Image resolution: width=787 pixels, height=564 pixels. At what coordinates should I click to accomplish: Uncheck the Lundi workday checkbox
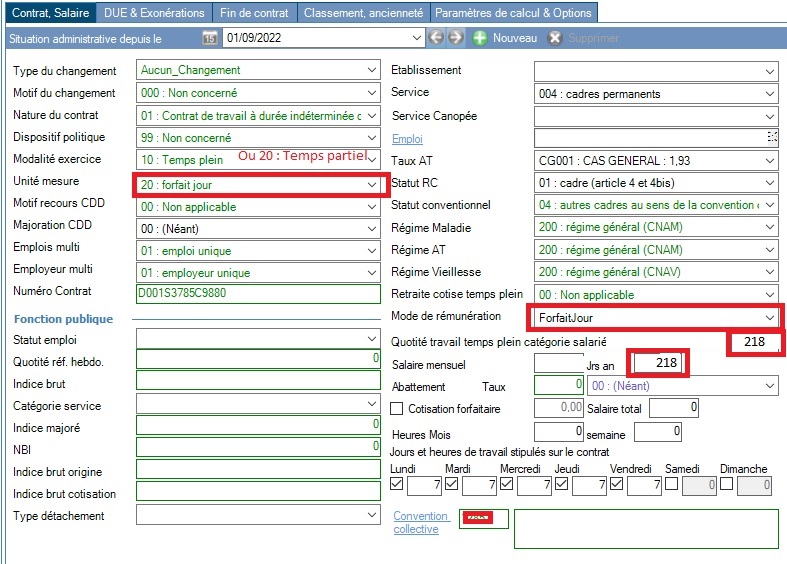(x=397, y=485)
